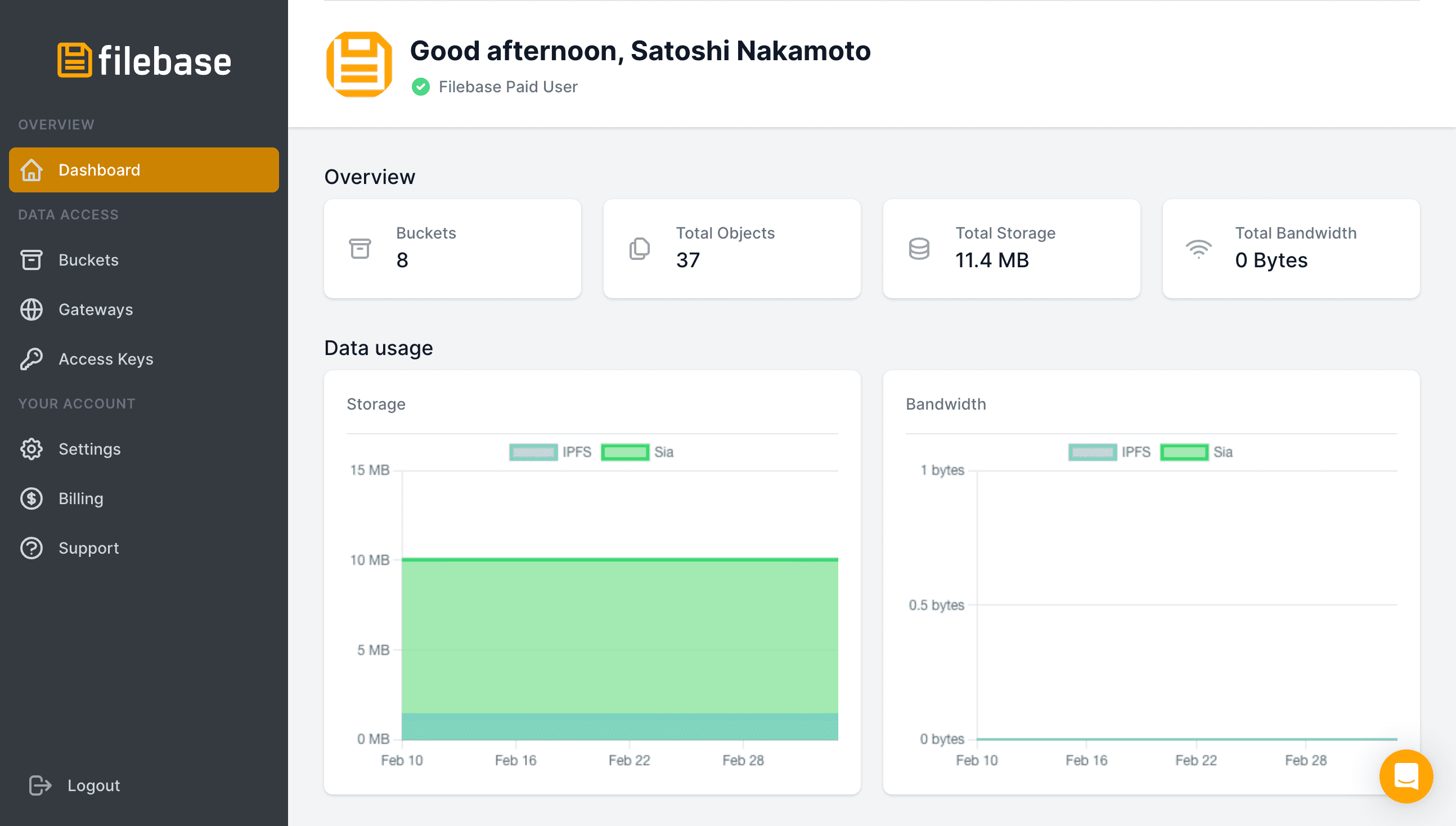Click the Total Storage database icon
Viewport: 1456px width, 826px height.
919,249
